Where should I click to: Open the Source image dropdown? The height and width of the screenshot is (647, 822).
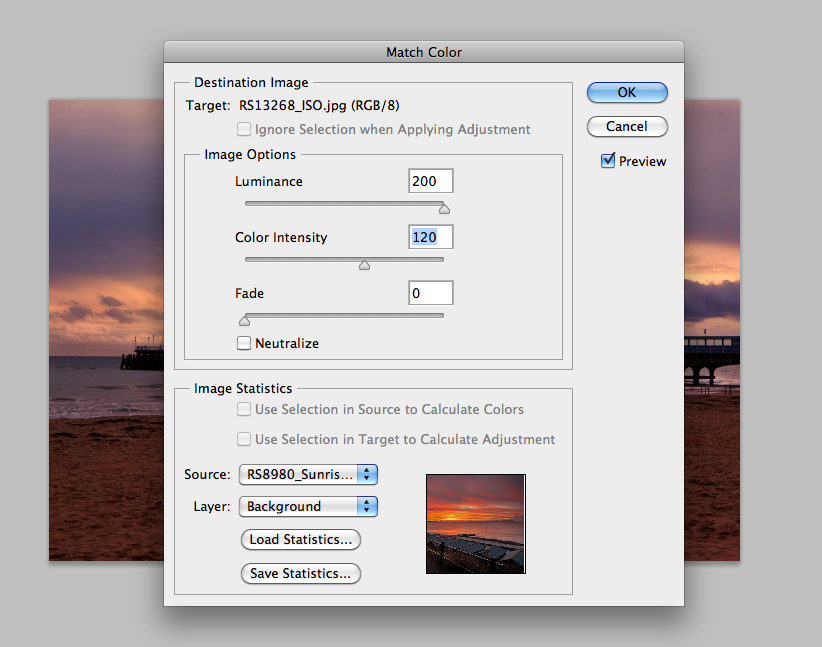[308, 474]
